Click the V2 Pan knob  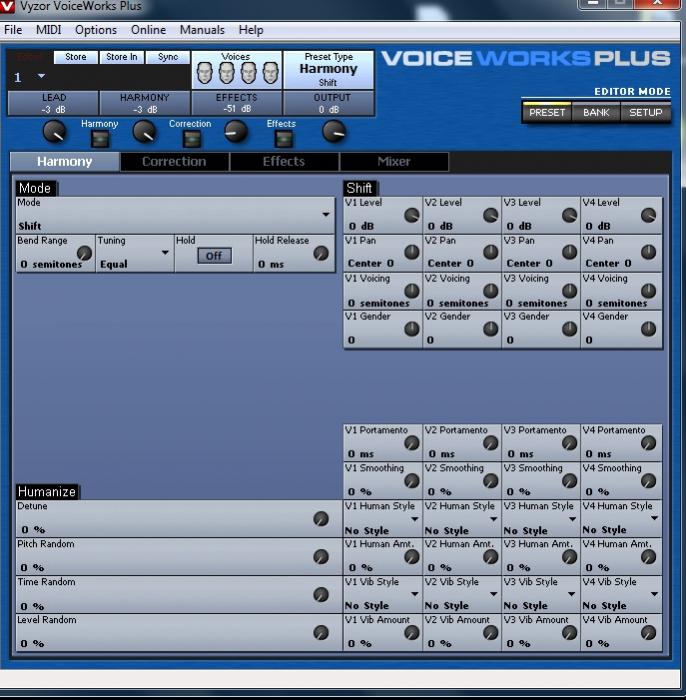pos(491,252)
